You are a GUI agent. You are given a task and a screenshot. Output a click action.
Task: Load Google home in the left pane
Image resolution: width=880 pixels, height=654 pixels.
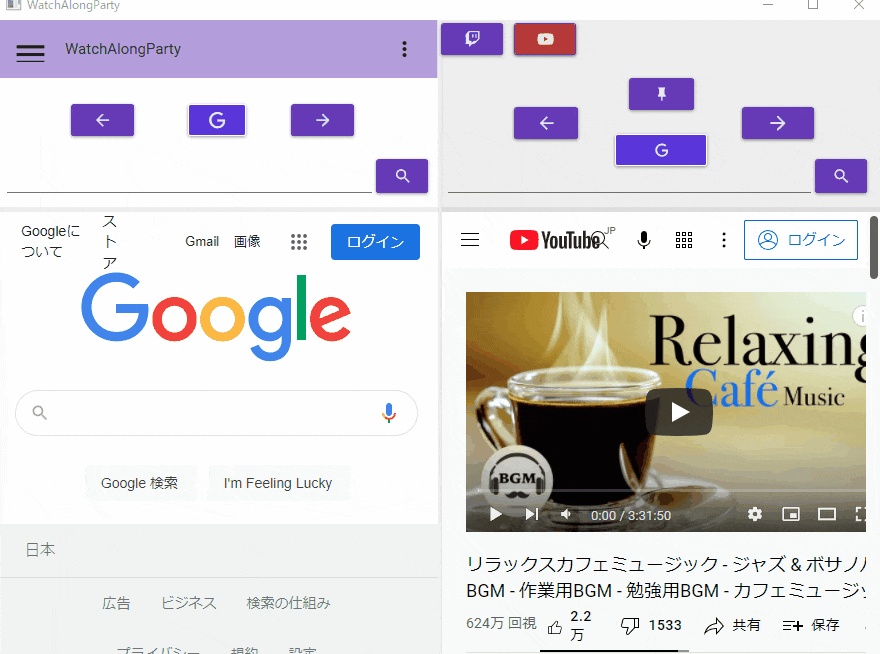coord(217,120)
